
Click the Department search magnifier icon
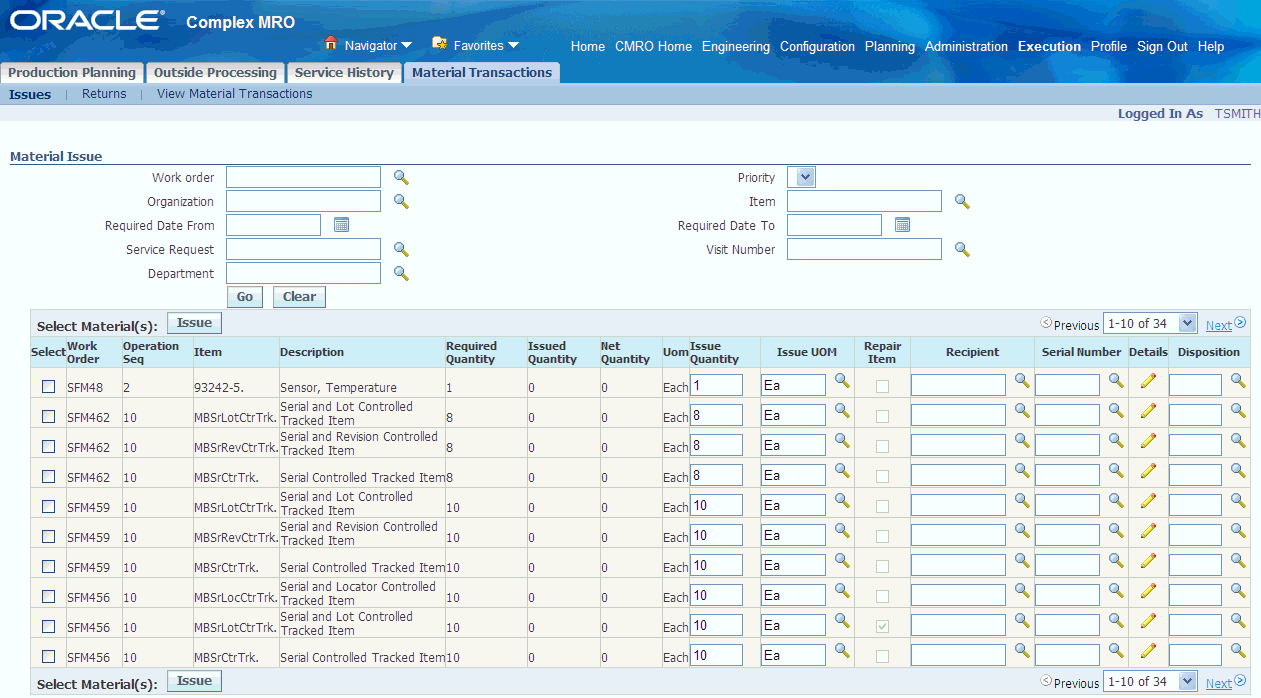(401, 273)
